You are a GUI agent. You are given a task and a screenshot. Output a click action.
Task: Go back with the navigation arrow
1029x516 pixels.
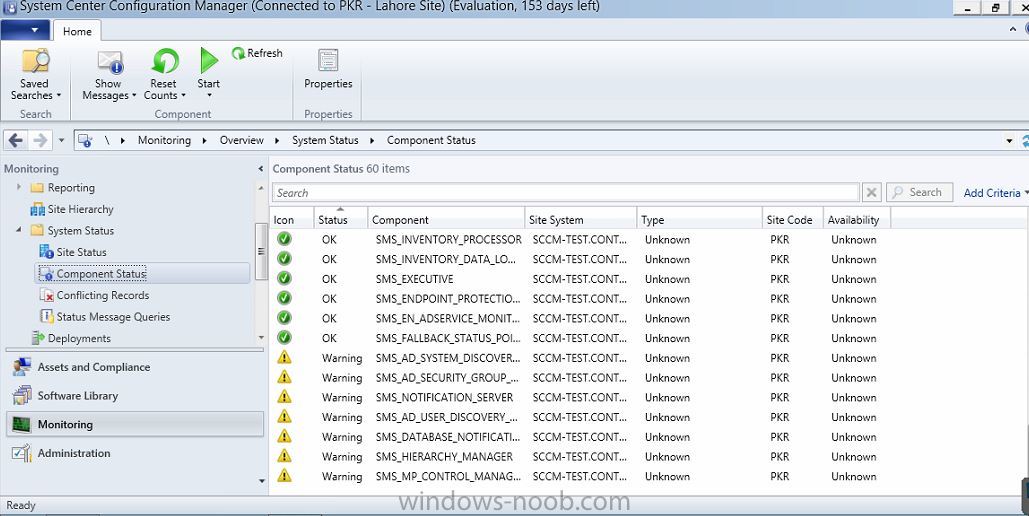coord(16,140)
